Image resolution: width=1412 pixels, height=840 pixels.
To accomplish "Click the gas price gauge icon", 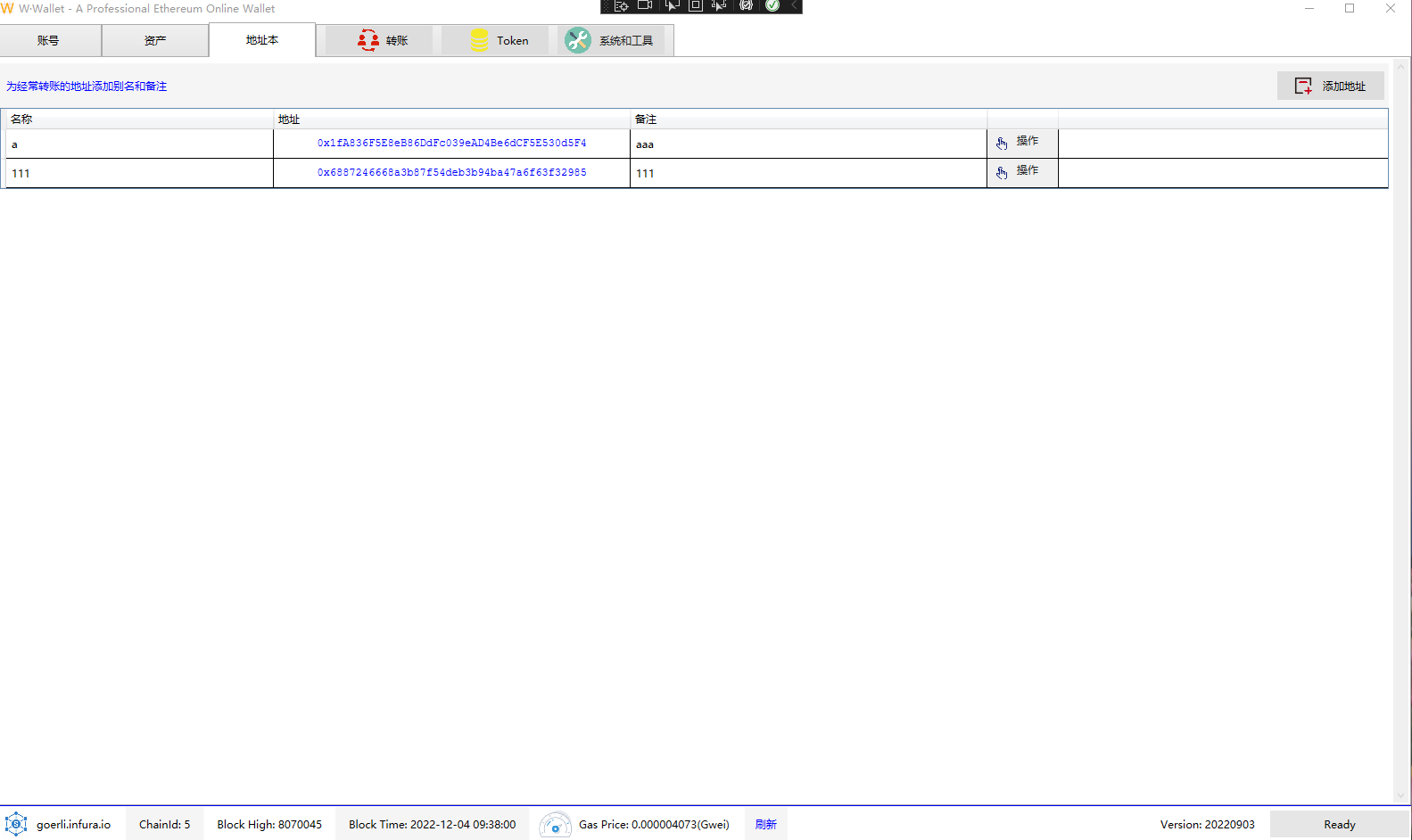I will click(x=555, y=824).
